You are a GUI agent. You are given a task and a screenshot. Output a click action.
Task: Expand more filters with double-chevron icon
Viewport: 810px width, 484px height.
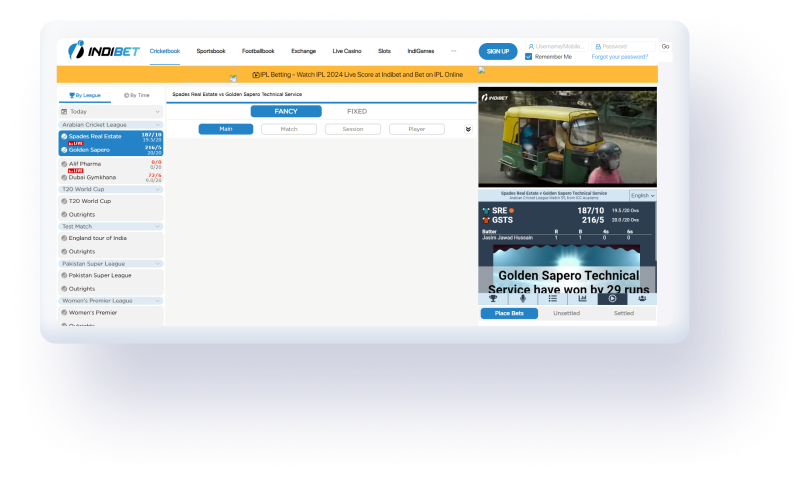(468, 129)
